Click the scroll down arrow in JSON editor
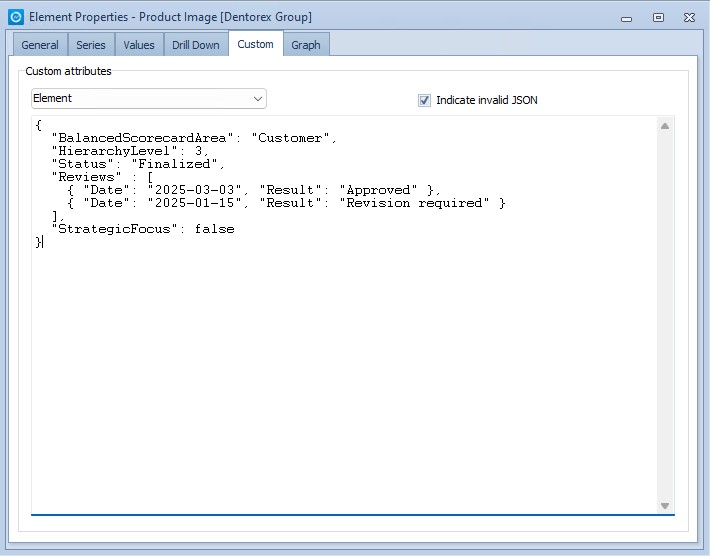This screenshot has width=710, height=556. pos(665,506)
